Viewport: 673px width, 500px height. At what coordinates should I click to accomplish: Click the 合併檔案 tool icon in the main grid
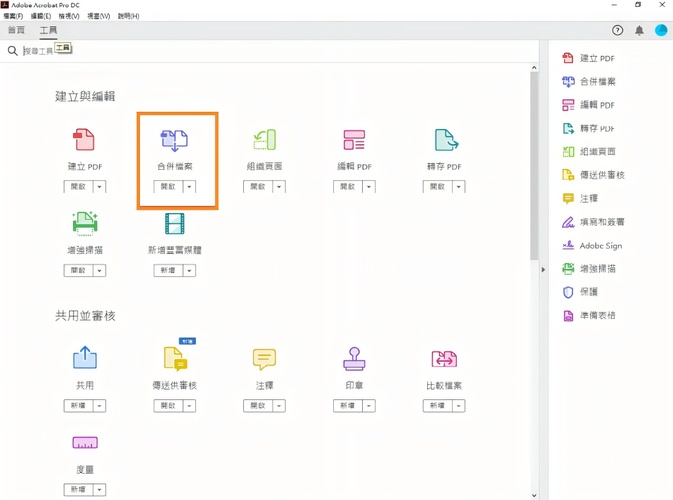click(174, 140)
